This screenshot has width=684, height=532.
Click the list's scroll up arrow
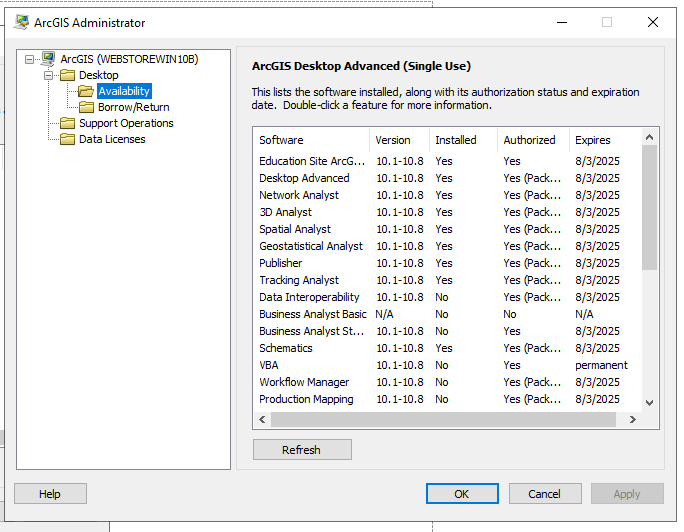[650, 137]
